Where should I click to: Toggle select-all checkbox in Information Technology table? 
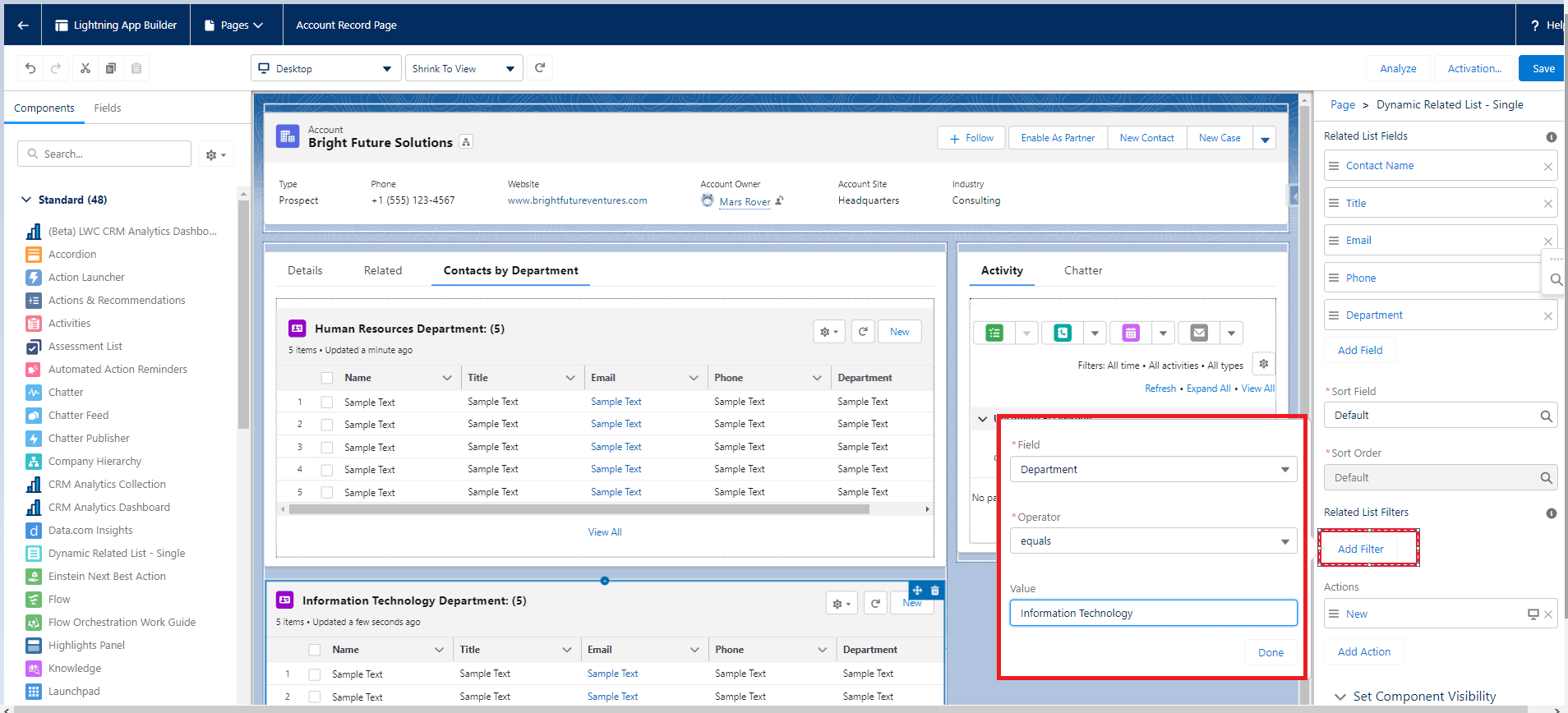pos(315,651)
